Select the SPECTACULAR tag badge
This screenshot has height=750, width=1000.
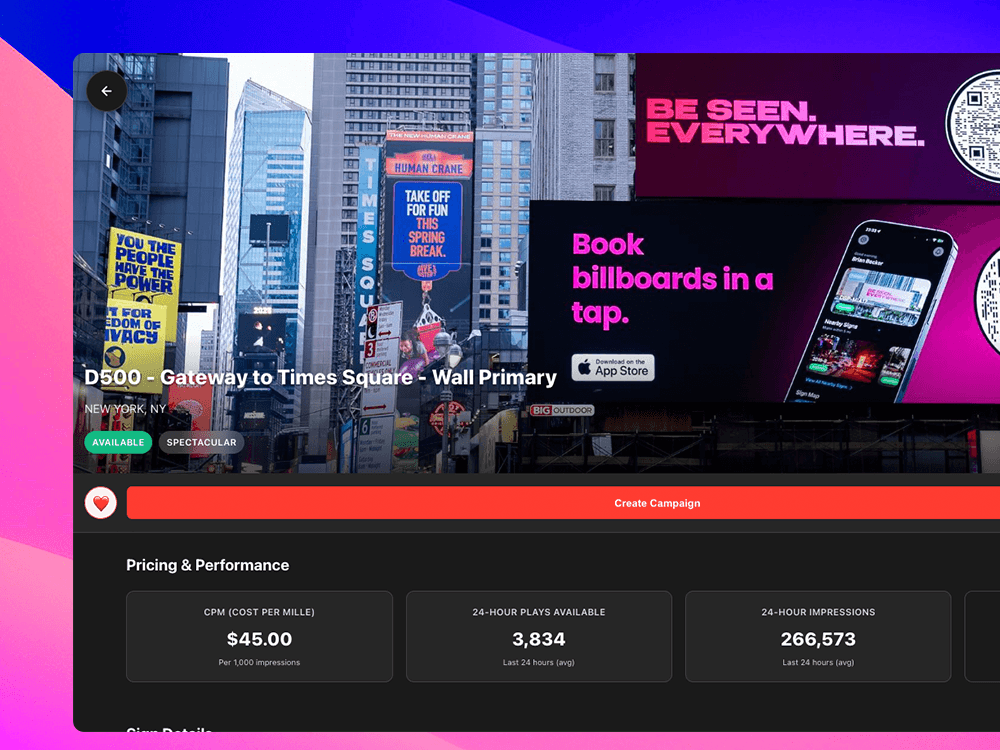(202, 443)
